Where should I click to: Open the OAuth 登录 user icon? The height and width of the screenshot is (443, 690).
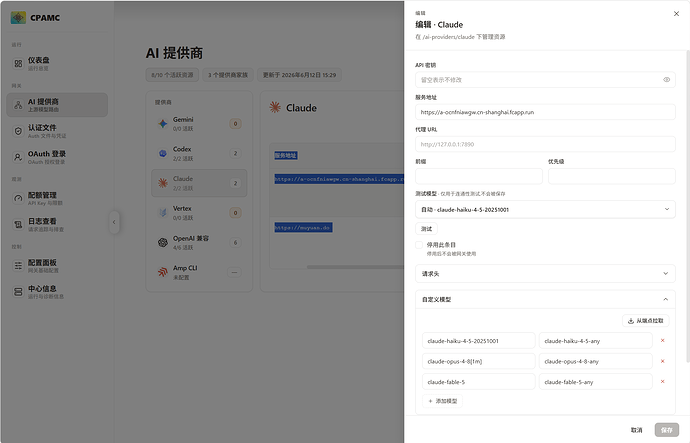pos(18,157)
